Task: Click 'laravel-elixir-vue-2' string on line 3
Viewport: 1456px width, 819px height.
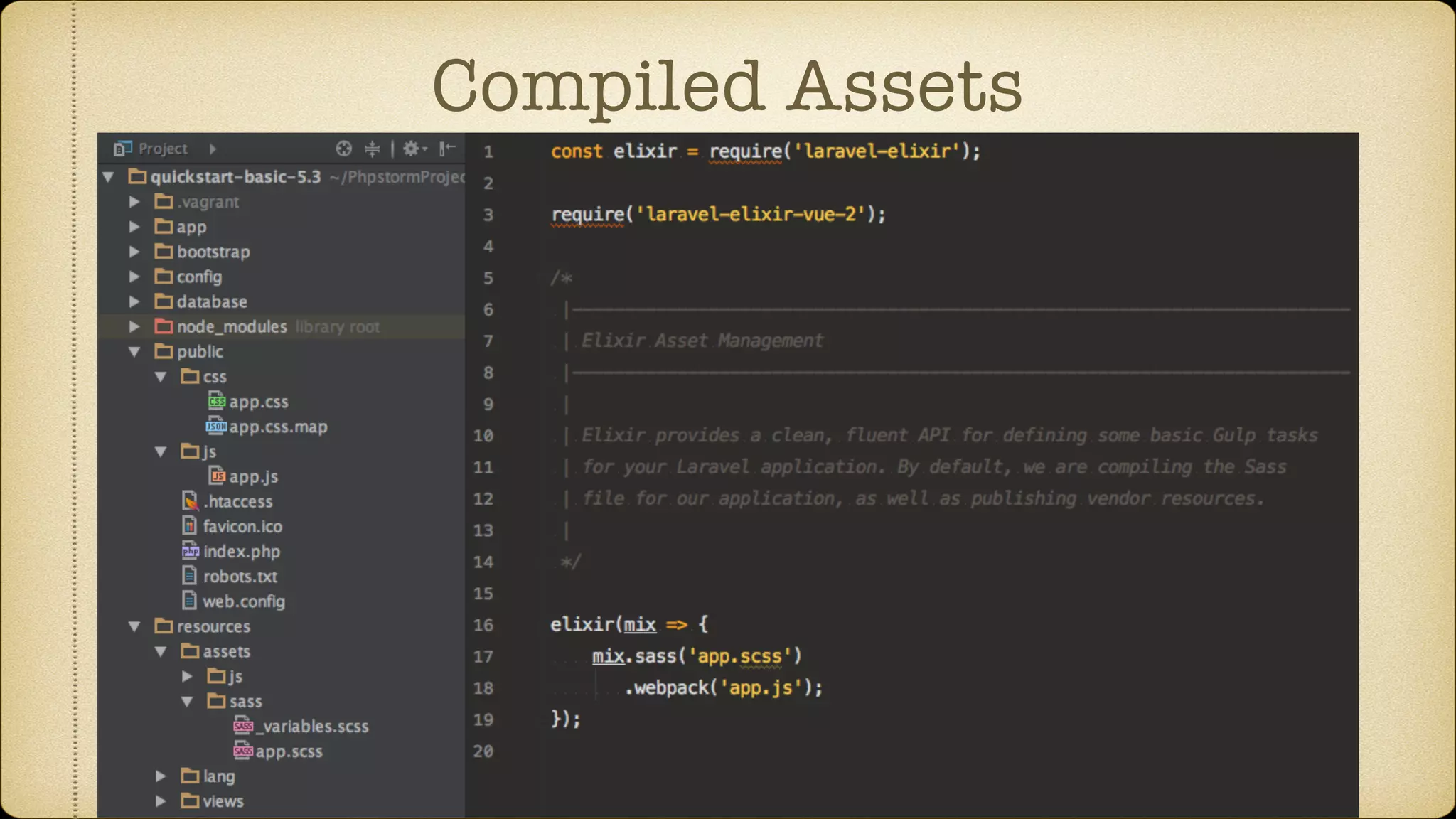Action: pyautogui.click(x=751, y=214)
